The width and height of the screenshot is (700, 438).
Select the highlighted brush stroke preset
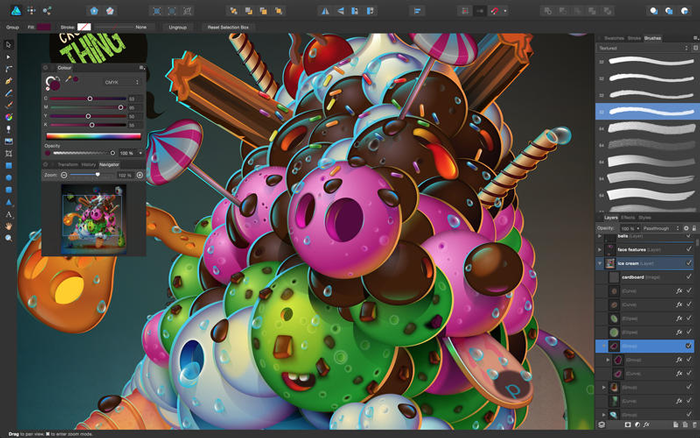pyautogui.click(x=647, y=111)
